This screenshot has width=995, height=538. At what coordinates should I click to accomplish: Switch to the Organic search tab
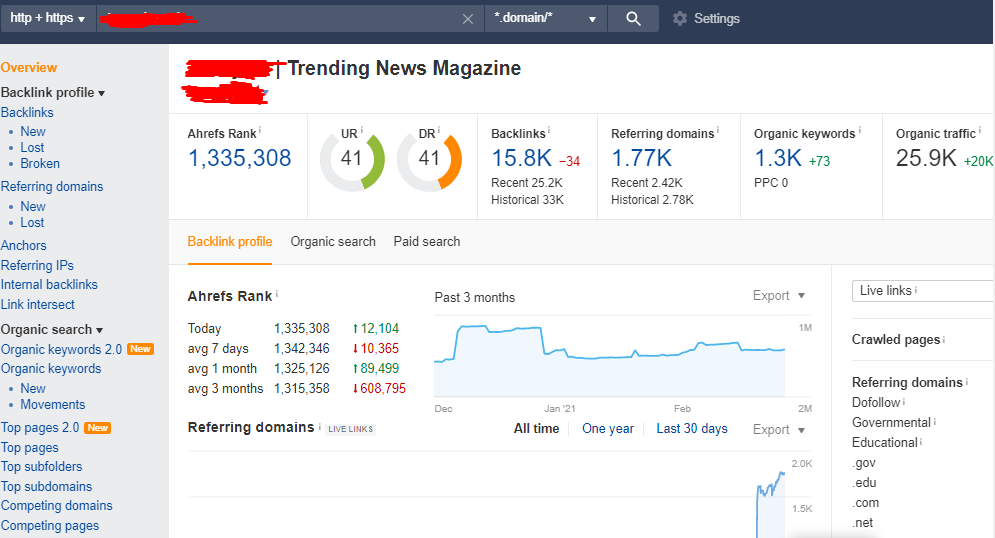pos(333,241)
